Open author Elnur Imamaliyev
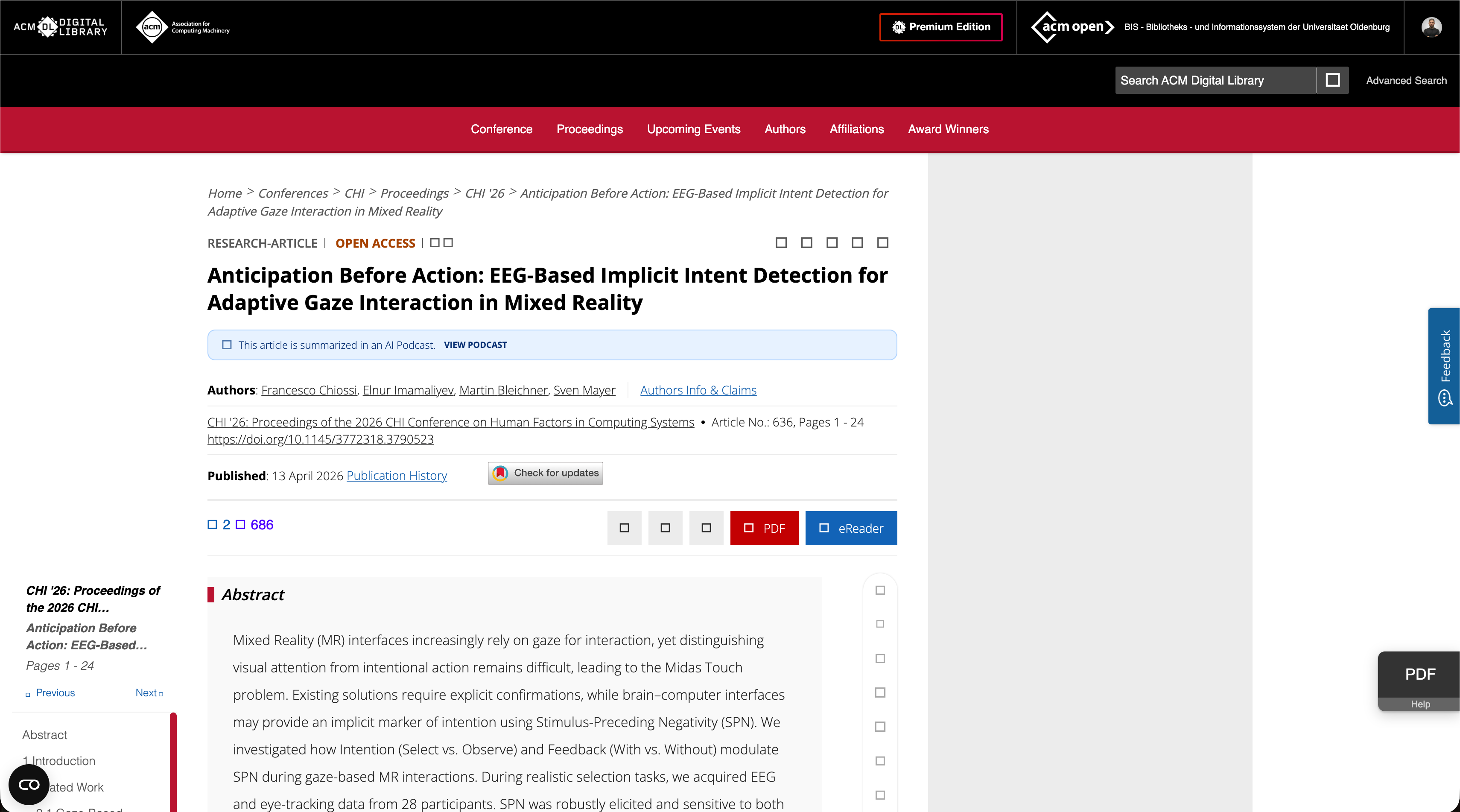This screenshot has height=812, width=1460. (x=408, y=390)
